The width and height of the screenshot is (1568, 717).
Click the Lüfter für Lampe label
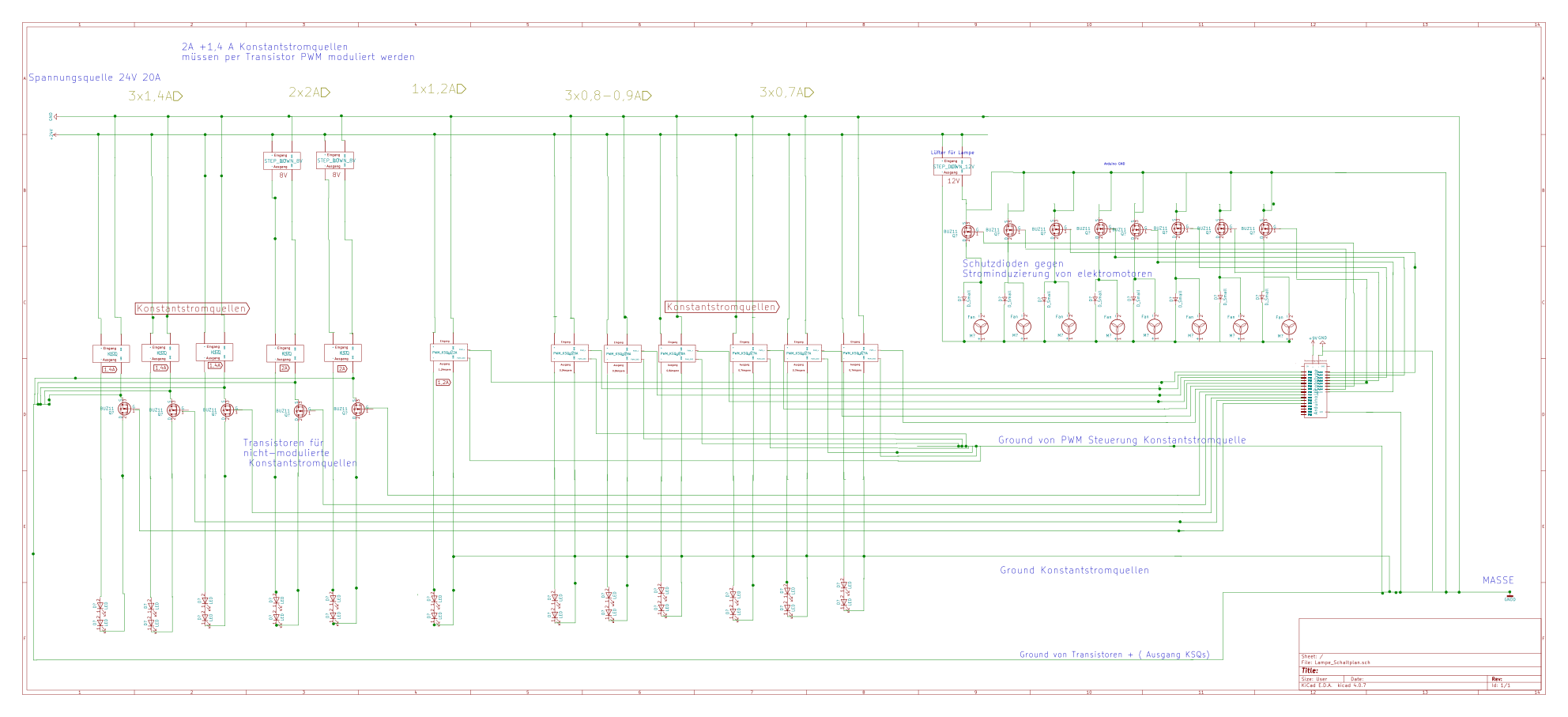click(x=952, y=152)
